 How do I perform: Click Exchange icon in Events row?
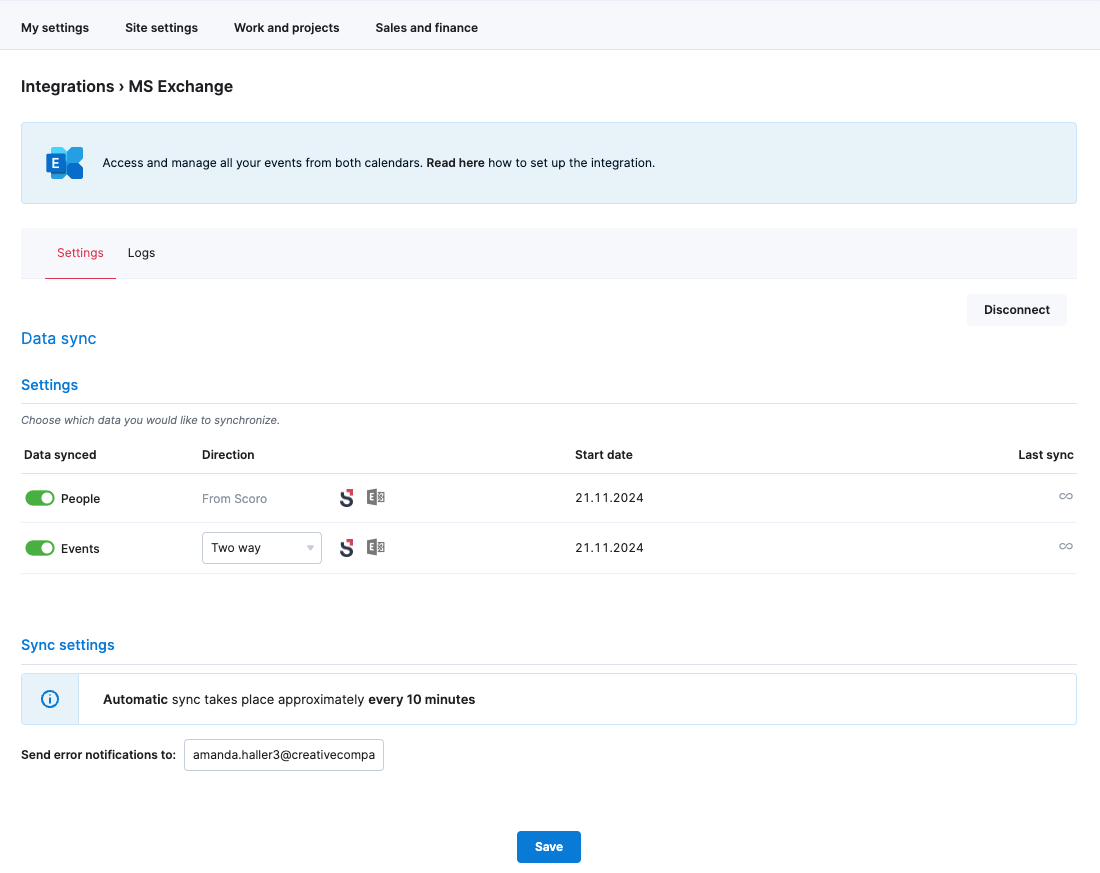[376, 547]
